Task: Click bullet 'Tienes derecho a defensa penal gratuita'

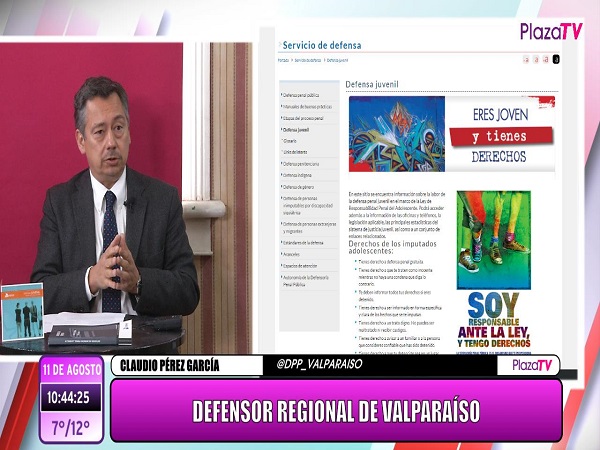Action: (391, 262)
